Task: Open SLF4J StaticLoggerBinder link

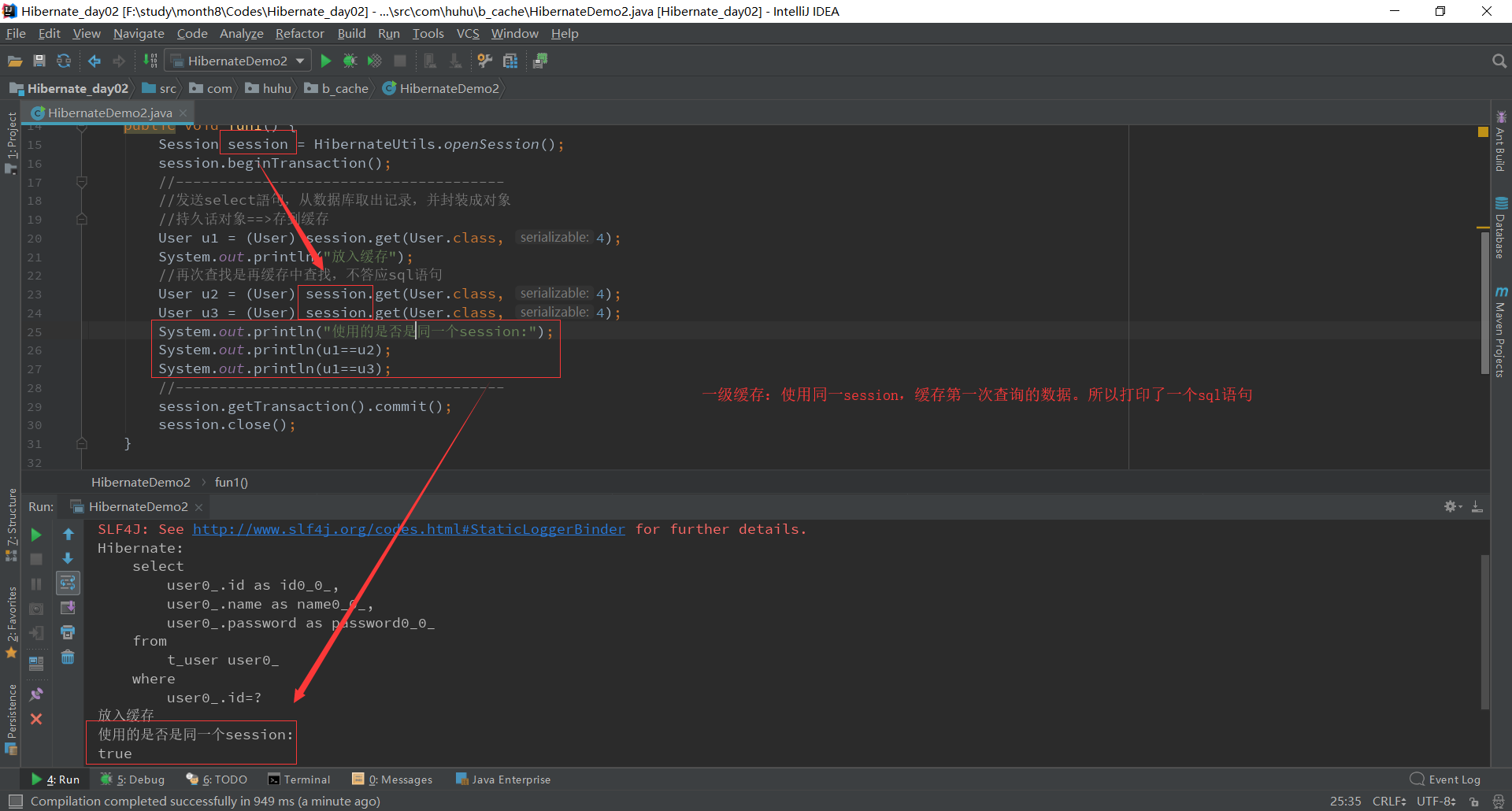Action: click(409, 529)
